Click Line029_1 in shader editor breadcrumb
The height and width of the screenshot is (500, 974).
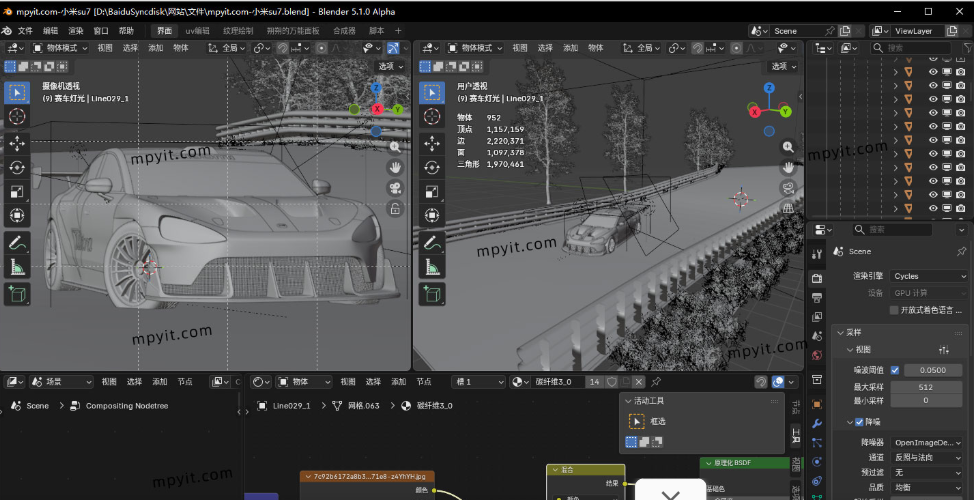(x=291, y=406)
